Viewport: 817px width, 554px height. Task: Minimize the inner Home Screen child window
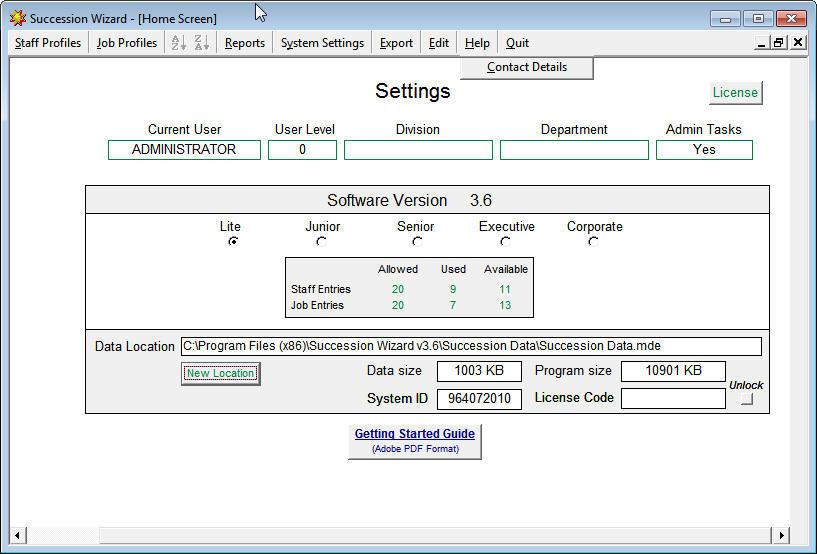click(761, 43)
